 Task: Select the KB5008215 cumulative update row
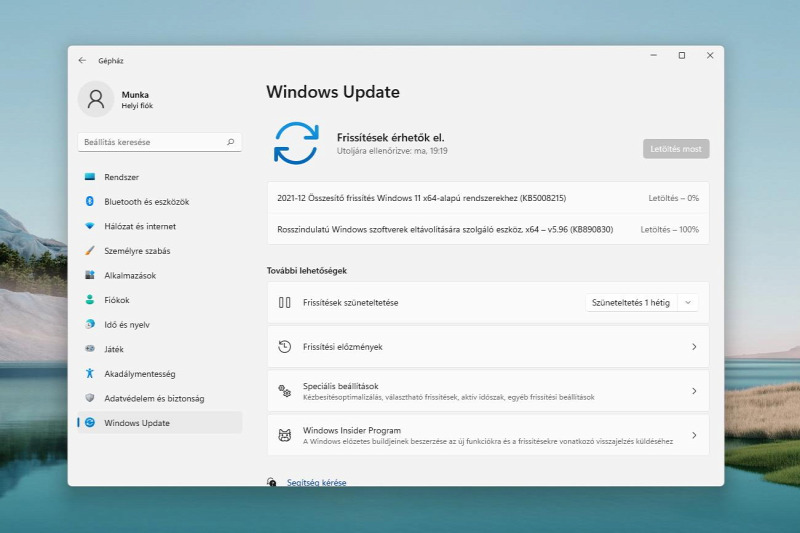488,198
